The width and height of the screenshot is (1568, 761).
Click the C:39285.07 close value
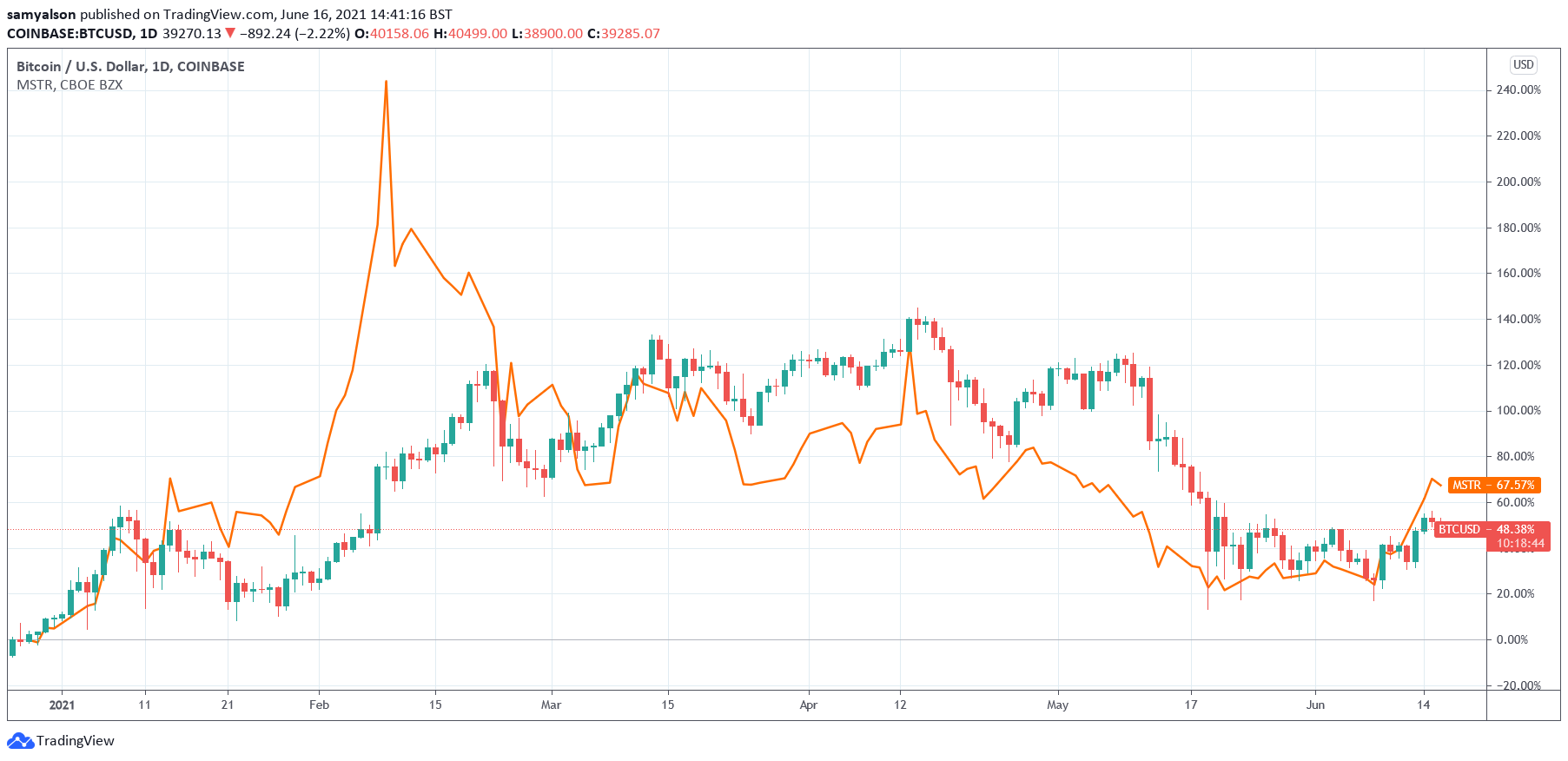[624, 34]
